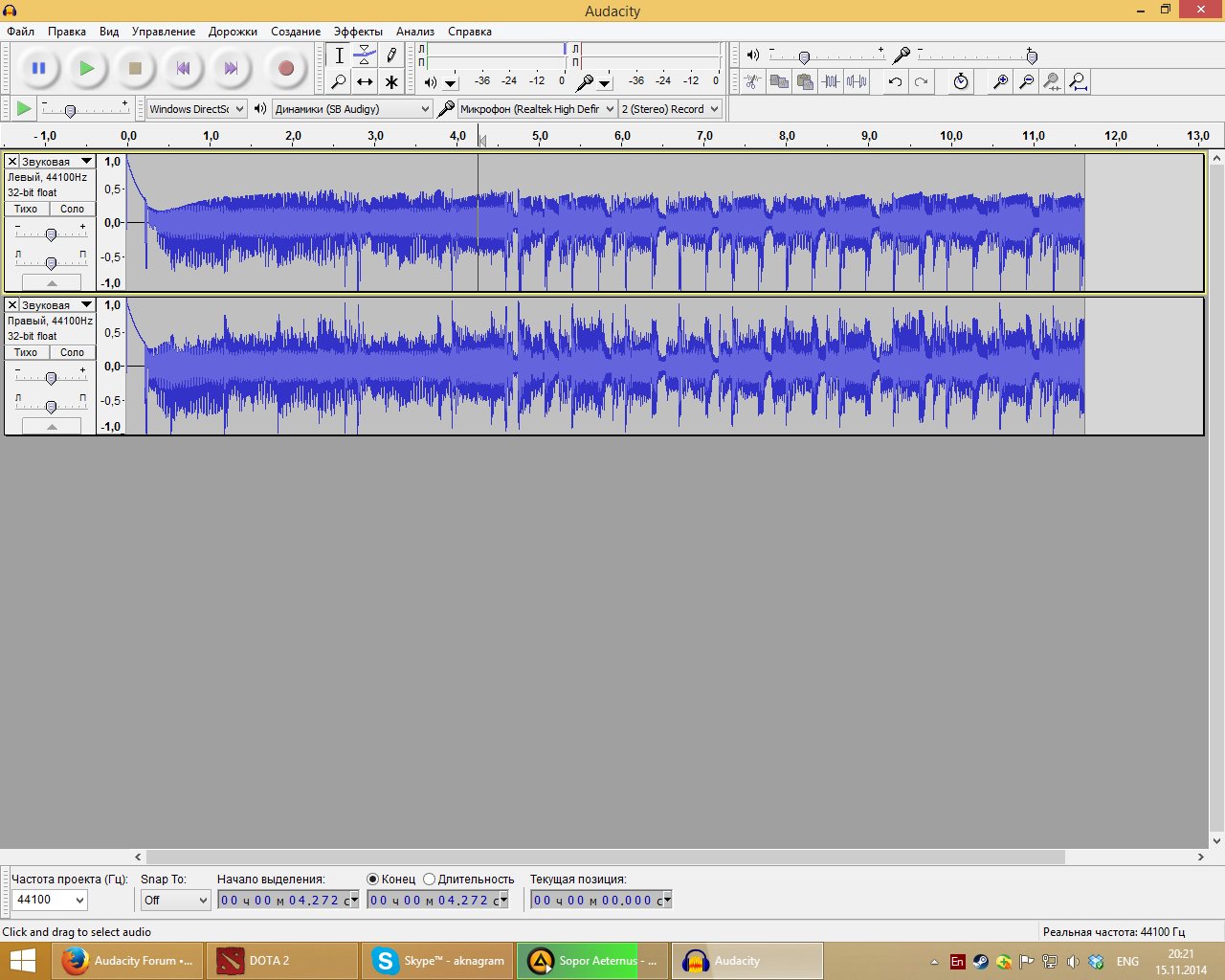
Task: Select the Draw (pencil) tool
Action: [390, 56]
